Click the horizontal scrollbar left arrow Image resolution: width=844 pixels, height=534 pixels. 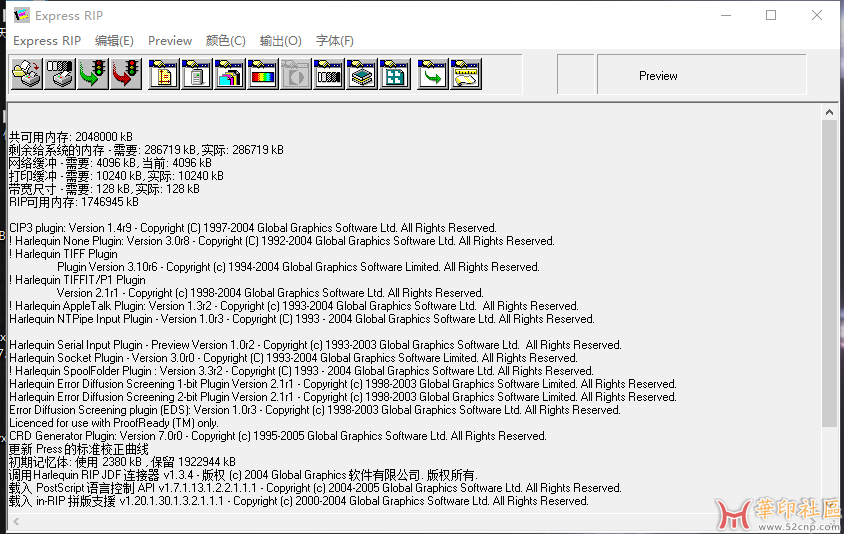tap(16, 521)
